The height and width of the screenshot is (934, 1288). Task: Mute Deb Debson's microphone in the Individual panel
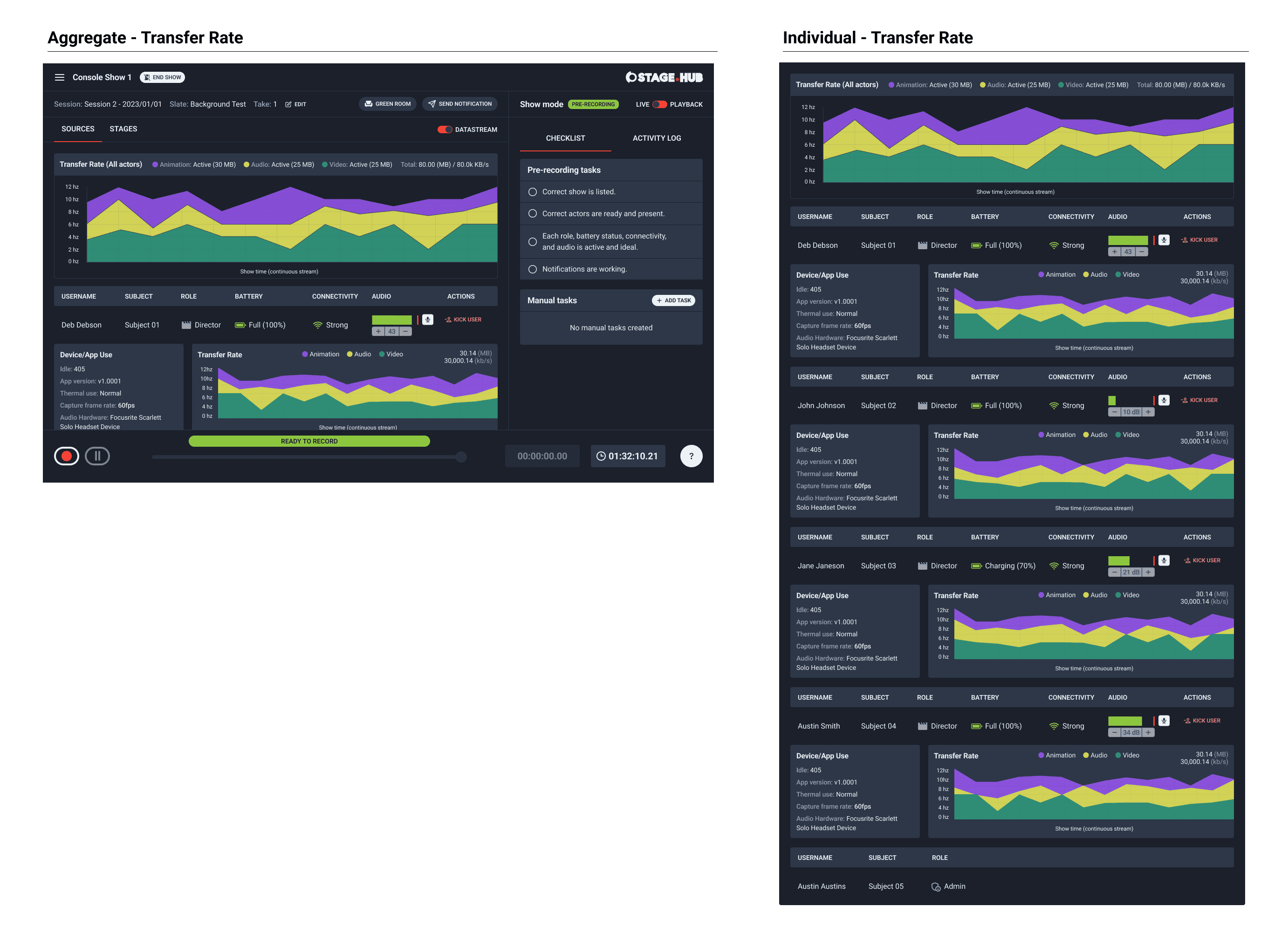1164,240
